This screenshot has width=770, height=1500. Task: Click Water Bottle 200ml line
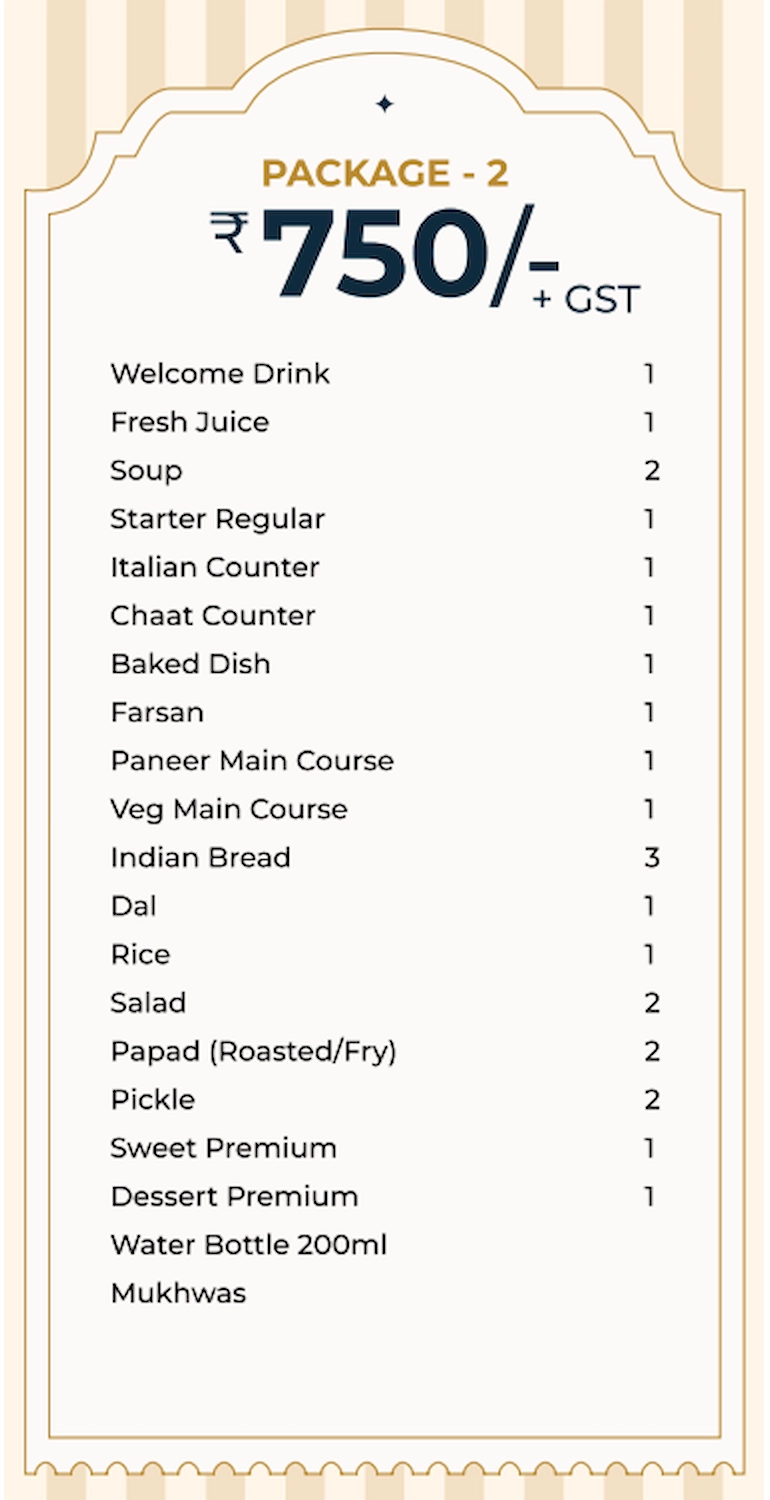pyautogui.click(x=249, y=1245)
